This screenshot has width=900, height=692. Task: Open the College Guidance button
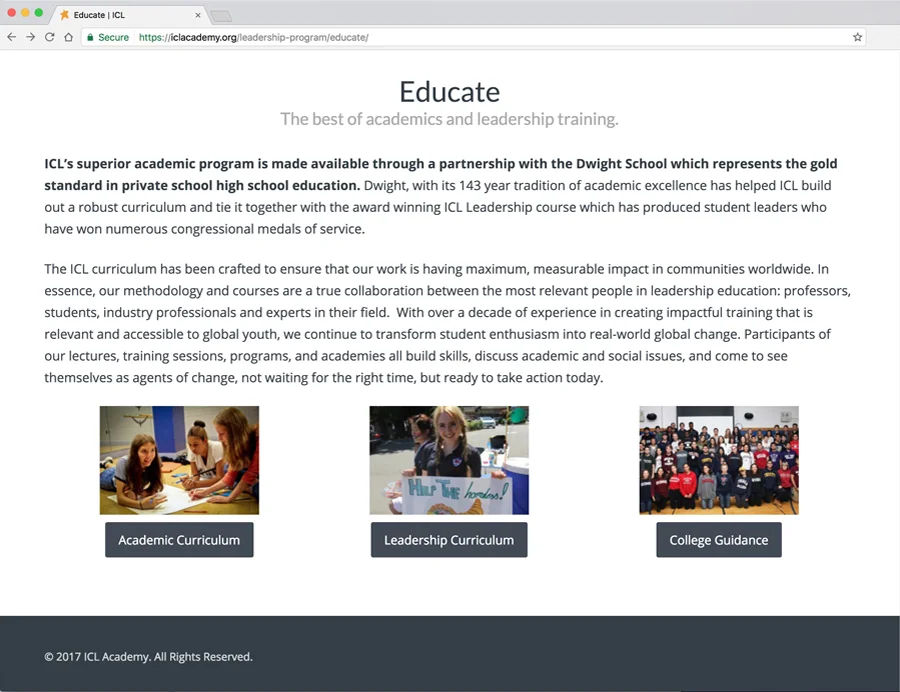pyautogui.click(x=719, y=539)
